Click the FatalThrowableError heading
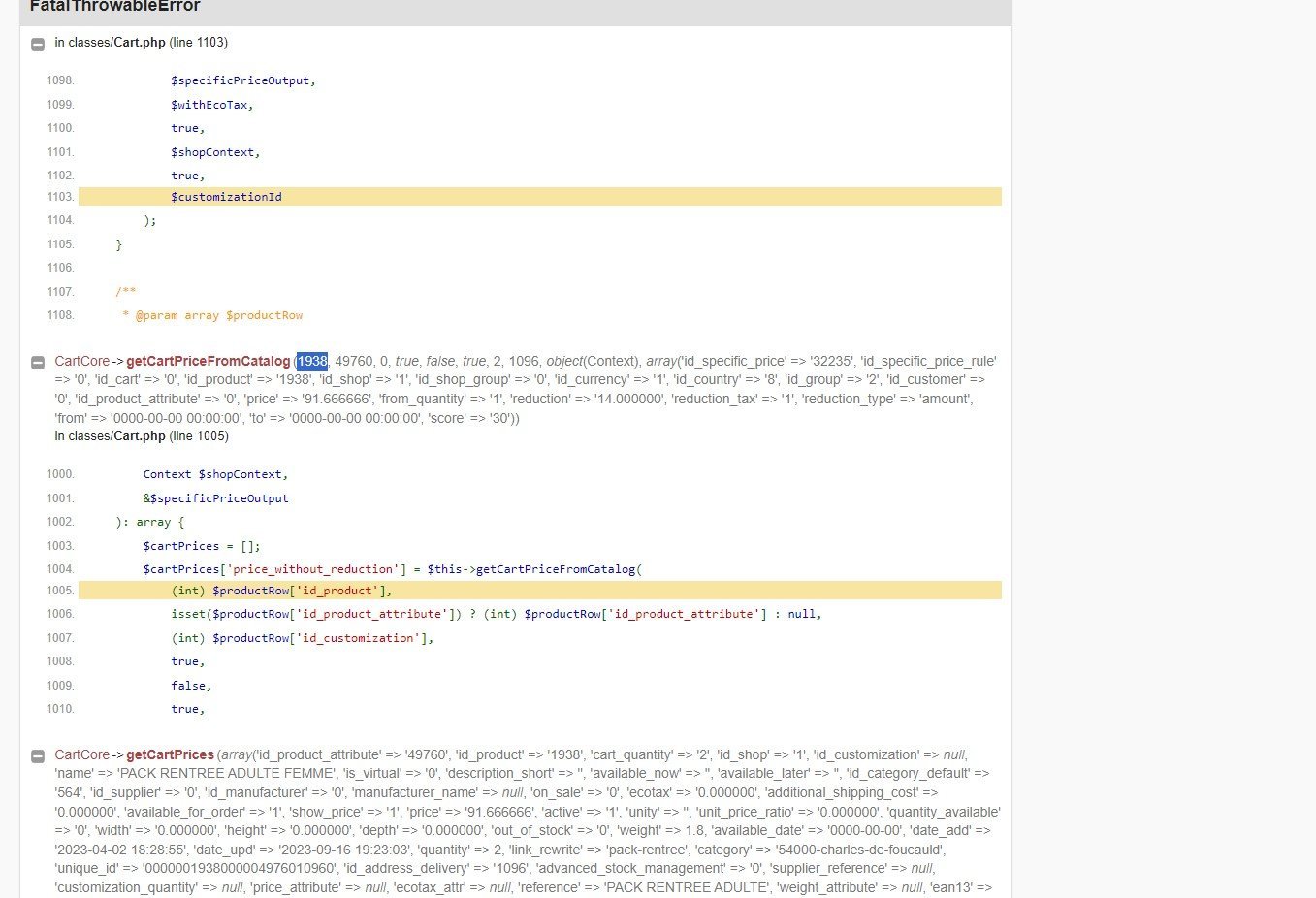This screenshot has height=898, width=1316. point(114,7)
